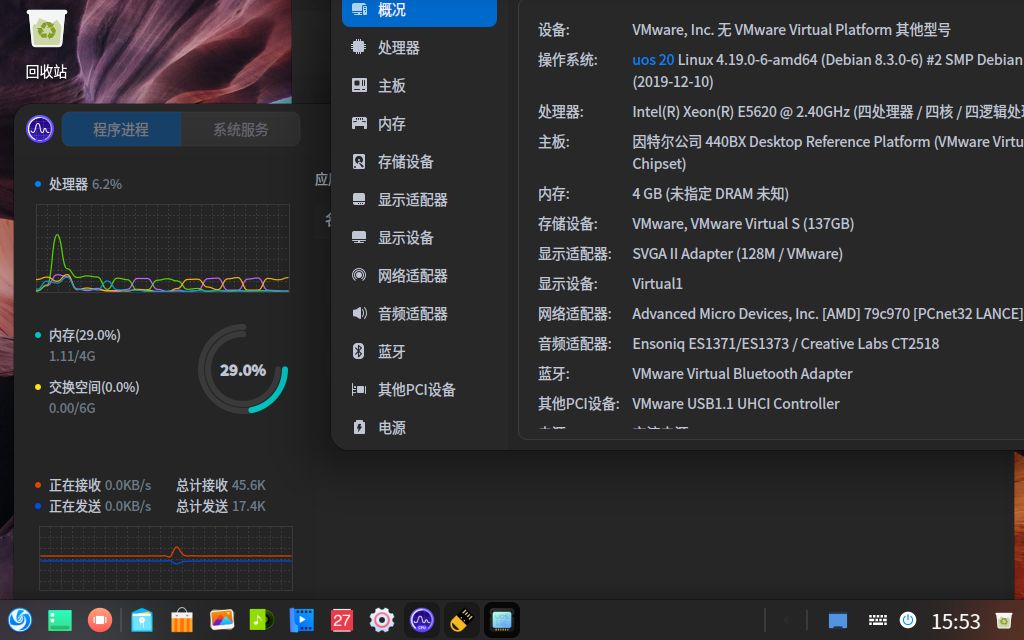
Task: Open the App Store from the dock
Action: click(181, 620)
